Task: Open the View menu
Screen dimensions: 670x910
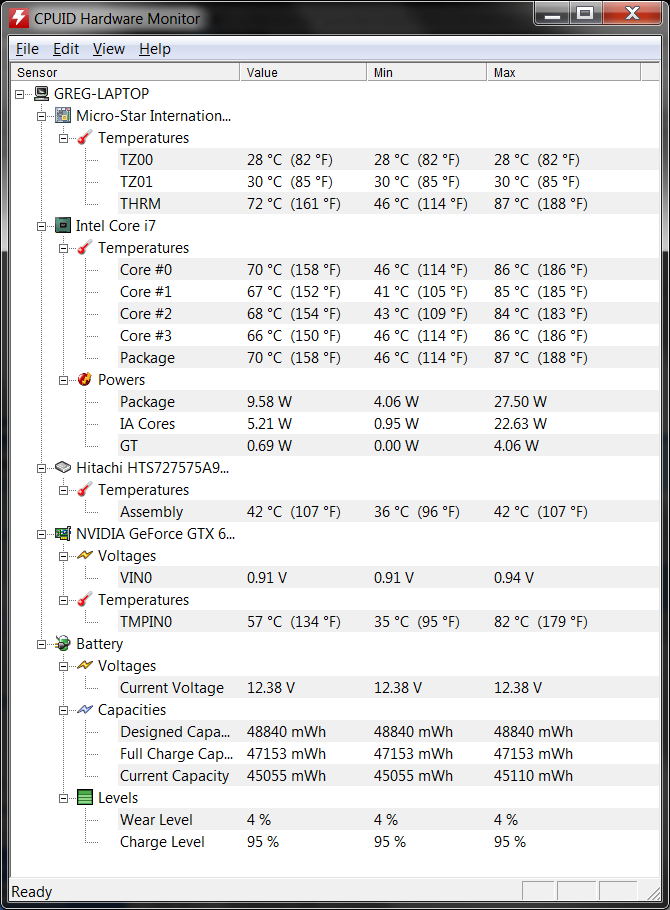Action: pos(108,49)
